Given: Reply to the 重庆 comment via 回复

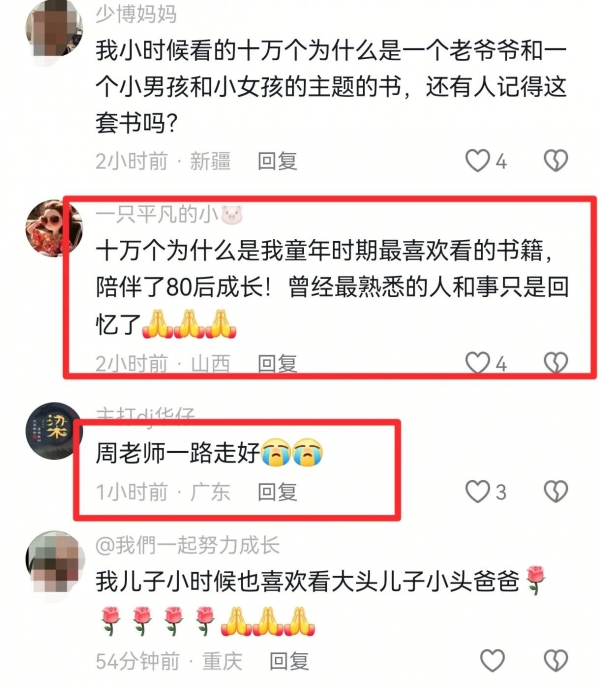Looking at the screenshot, I should click(x=289, y=661).
